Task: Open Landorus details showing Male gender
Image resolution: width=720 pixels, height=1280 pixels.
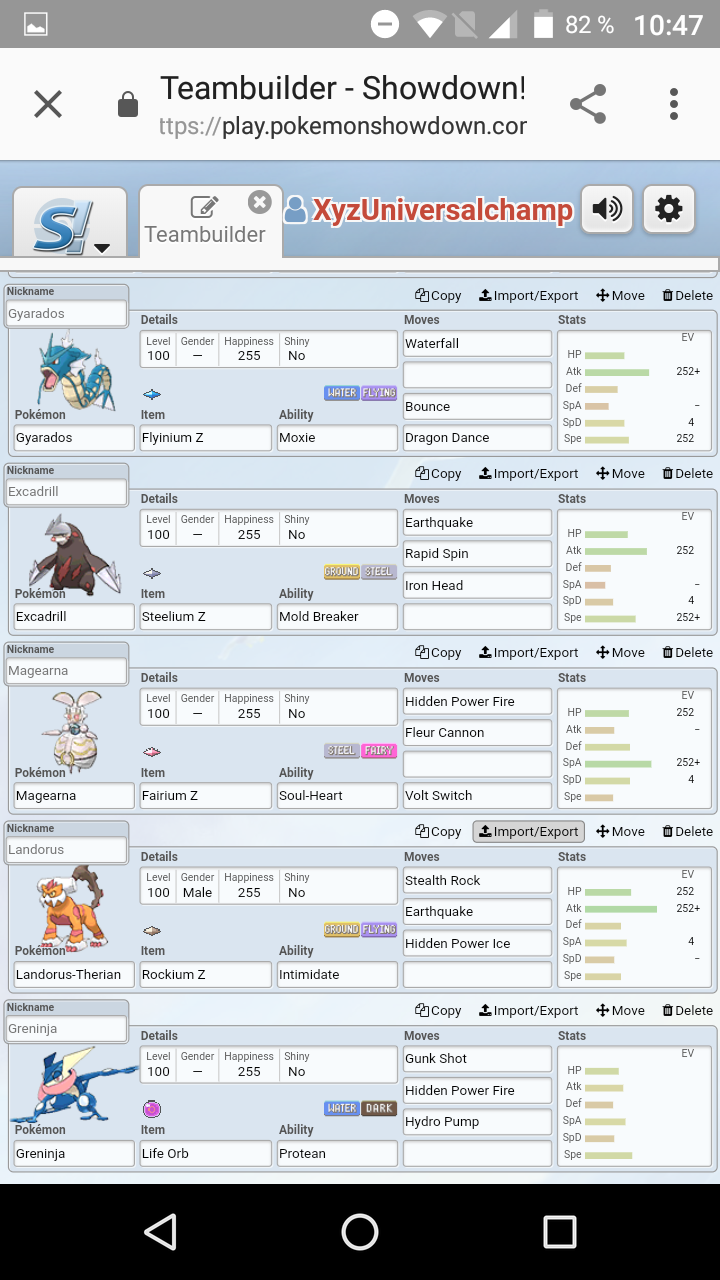Action: (x=268, y=886)
